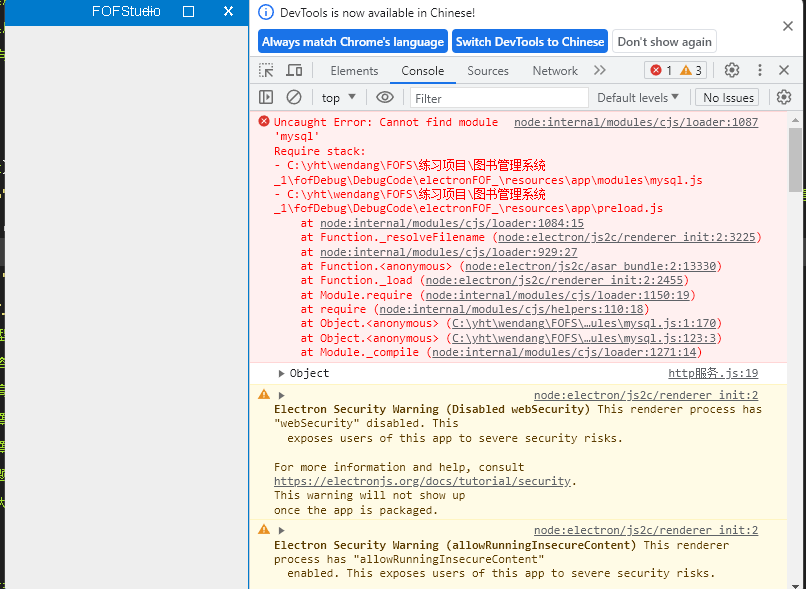This screenshot has height=589, width=806.
Task: Activate the inspect element picker icon
Action: point(266,70)
